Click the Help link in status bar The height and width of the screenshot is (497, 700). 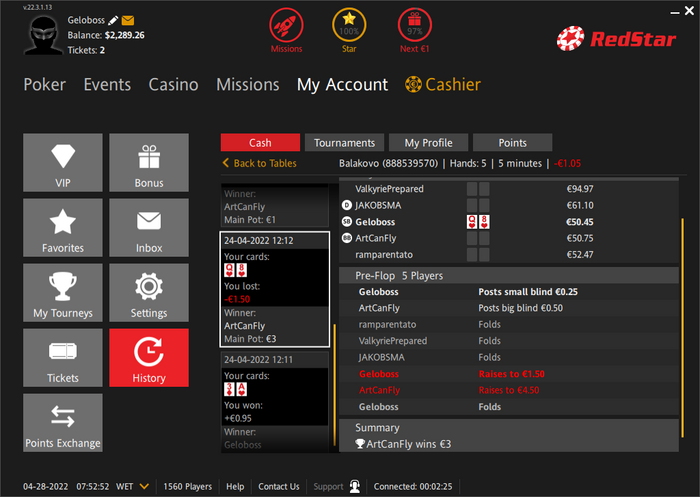click(x=235, y=486)
